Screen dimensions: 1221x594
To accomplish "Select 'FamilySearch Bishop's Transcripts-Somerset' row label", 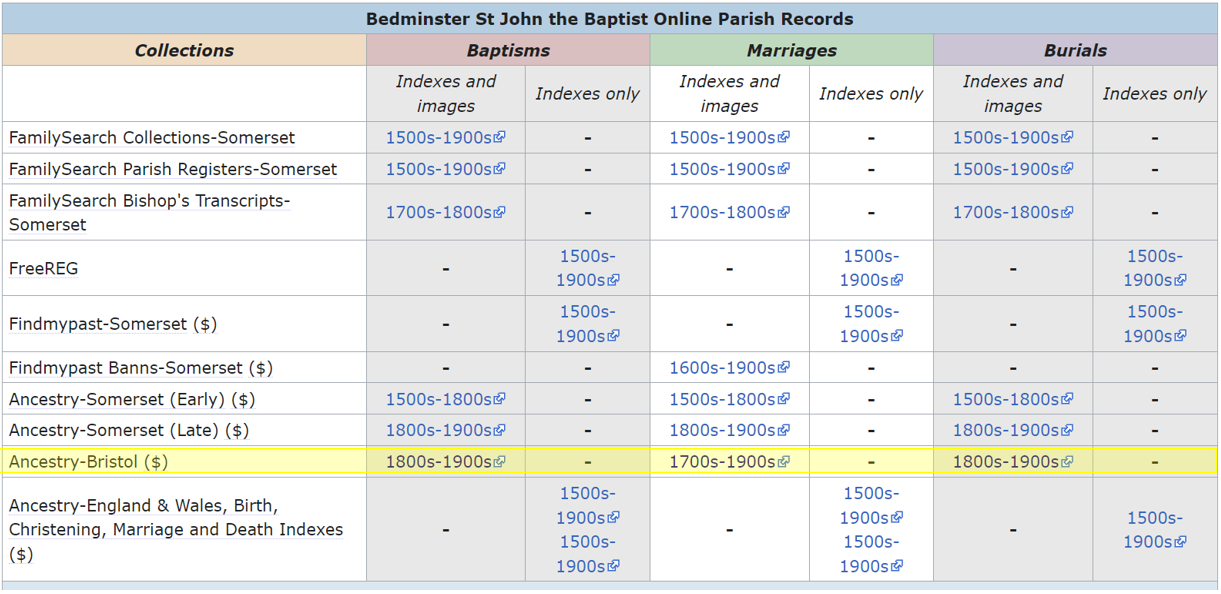I will [x=150, y=212].
